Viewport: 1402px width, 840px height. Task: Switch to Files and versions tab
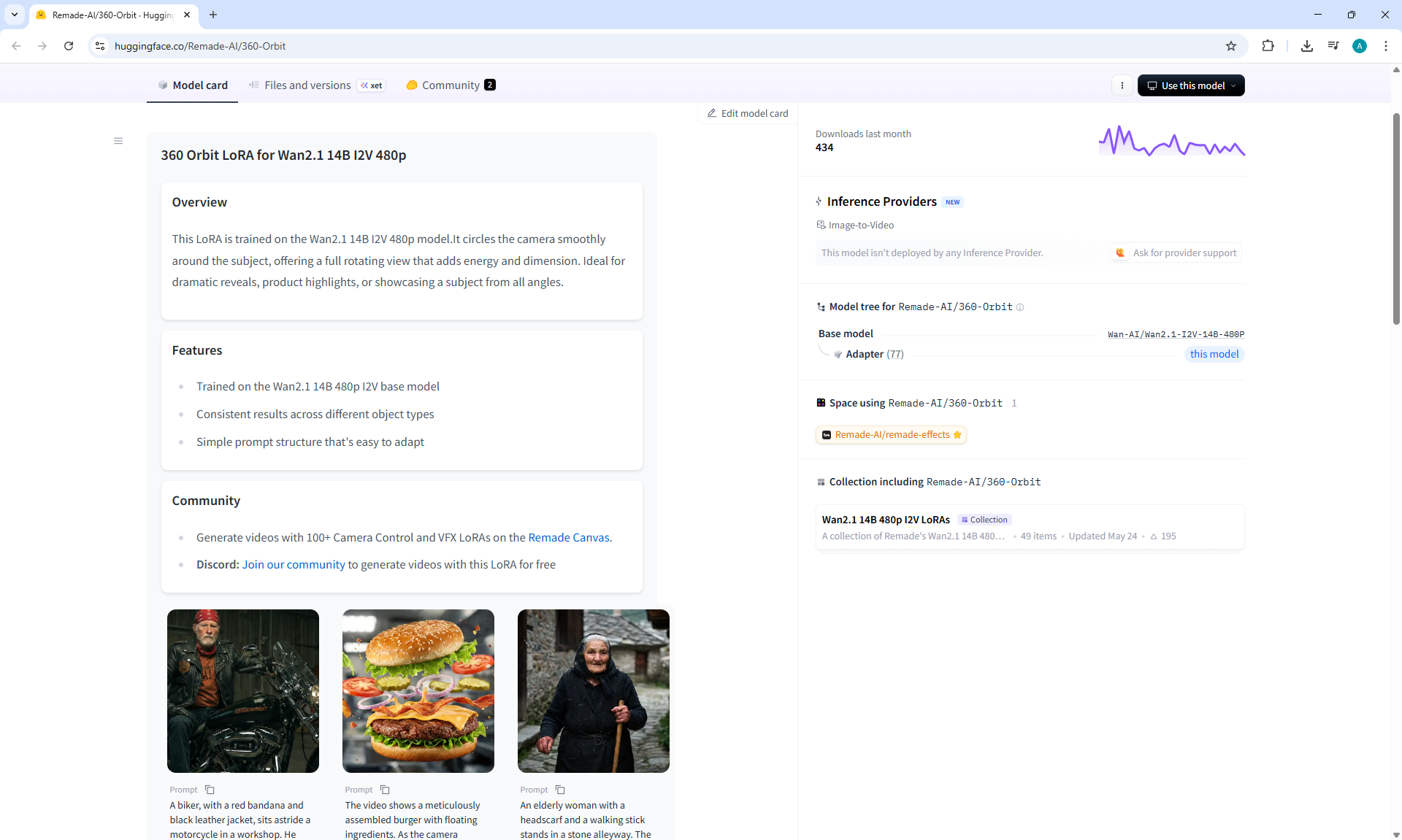307,85
